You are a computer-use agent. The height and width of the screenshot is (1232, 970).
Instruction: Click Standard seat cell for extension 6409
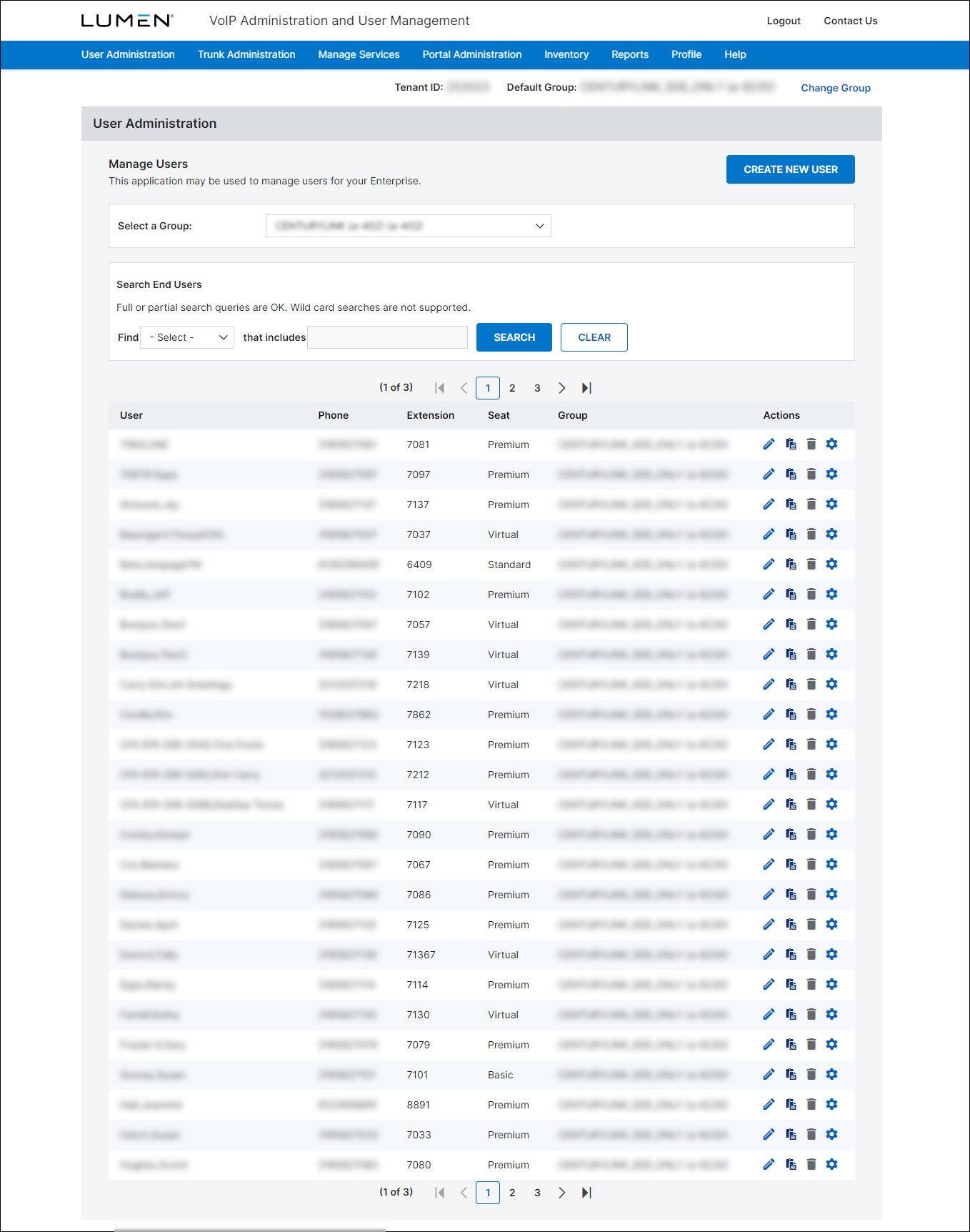tap(509, 565)
